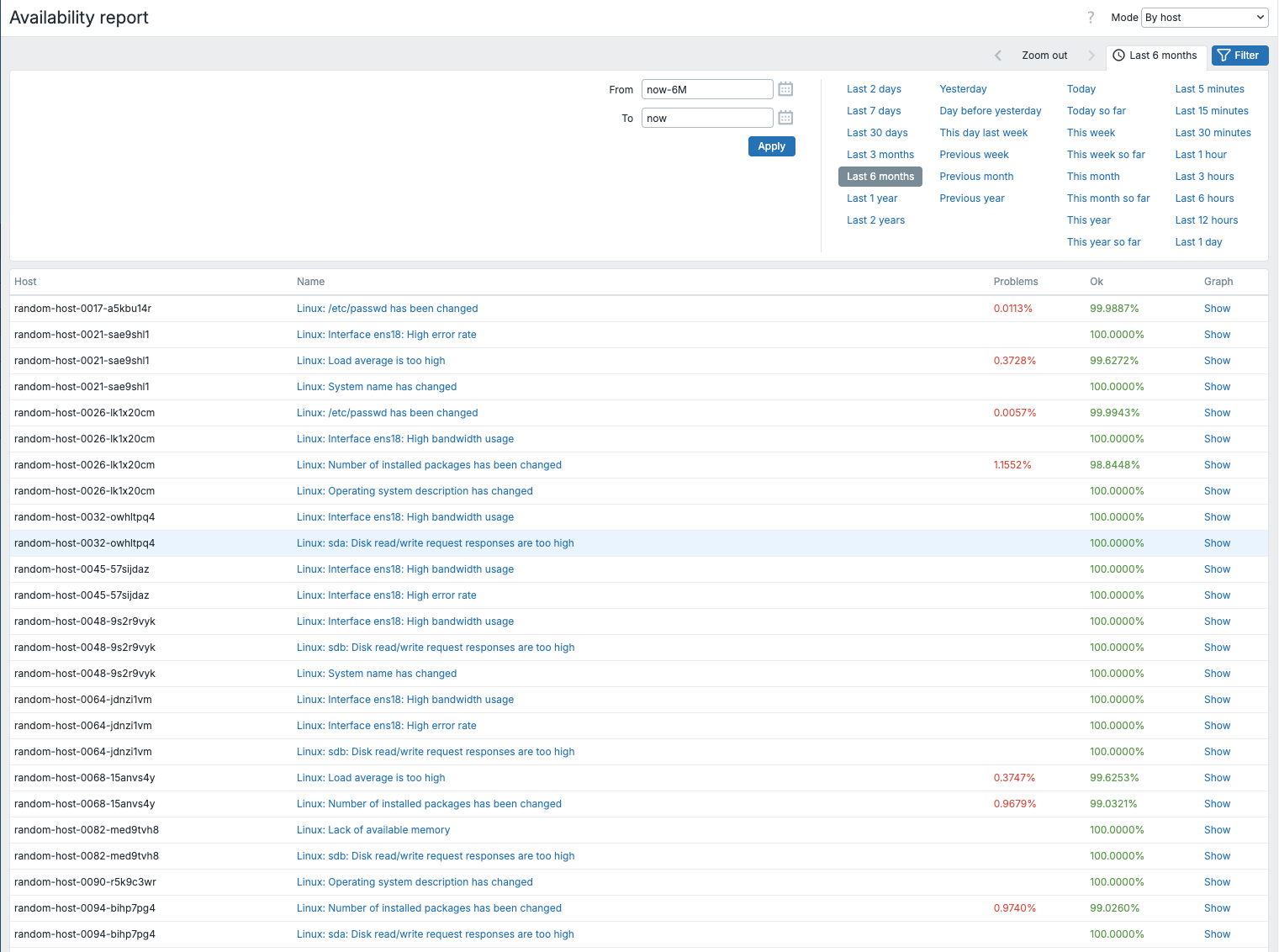Select the Today preset
Viewport: 1279px width, 952px height.
[1081, 89]
